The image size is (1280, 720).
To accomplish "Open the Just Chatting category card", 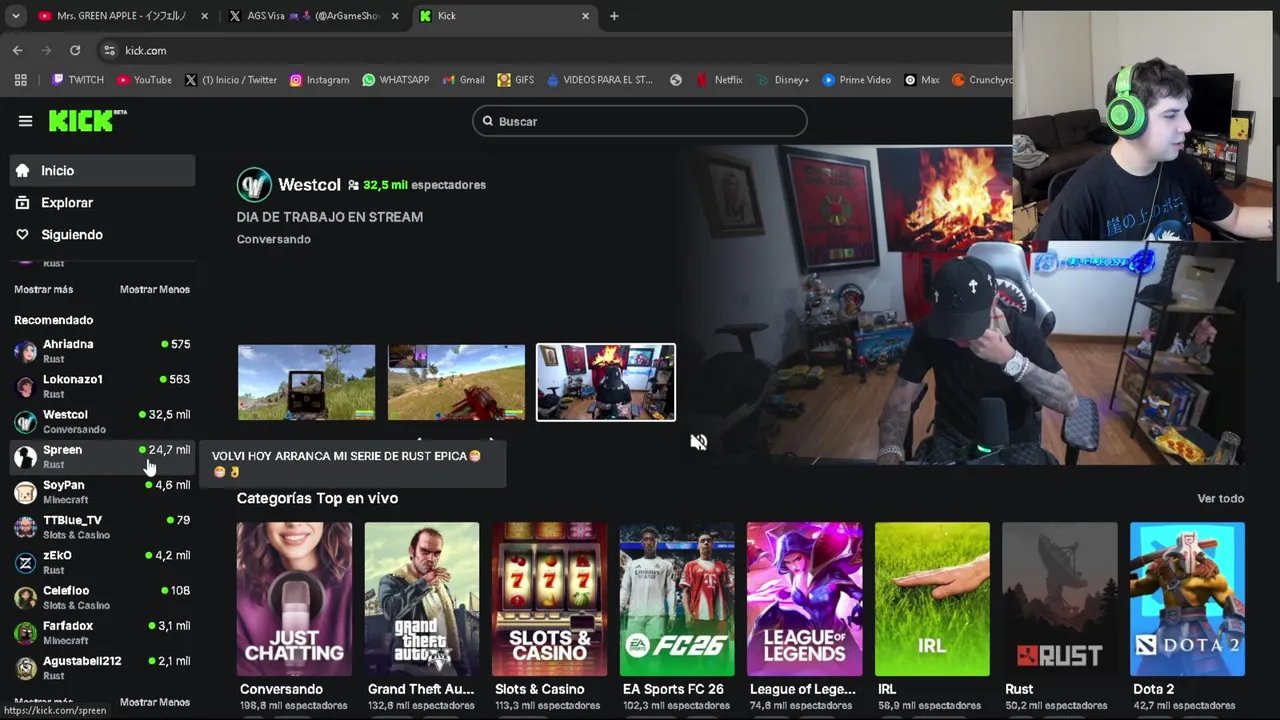I will 294,599.
